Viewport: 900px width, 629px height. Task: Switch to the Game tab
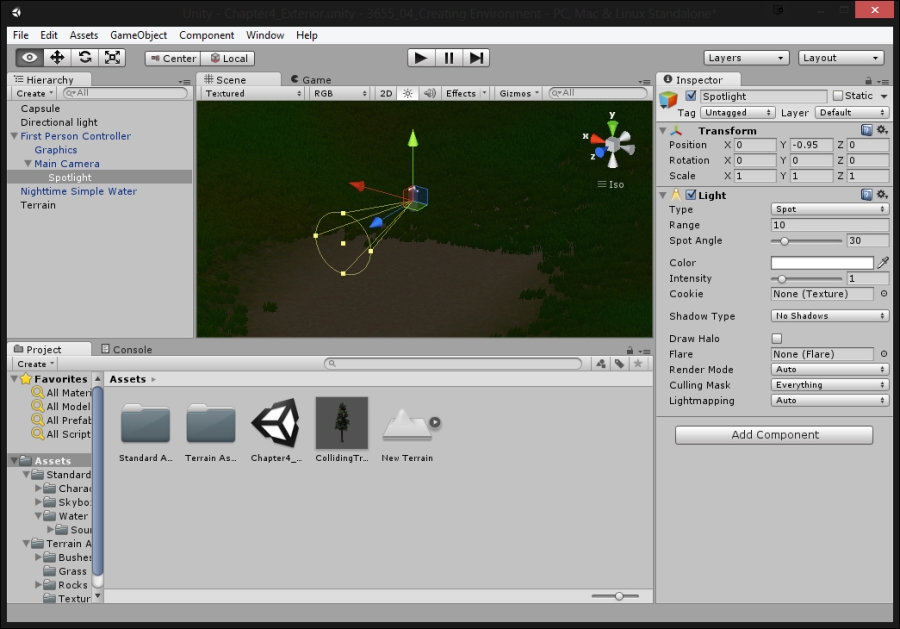[311, 80]
